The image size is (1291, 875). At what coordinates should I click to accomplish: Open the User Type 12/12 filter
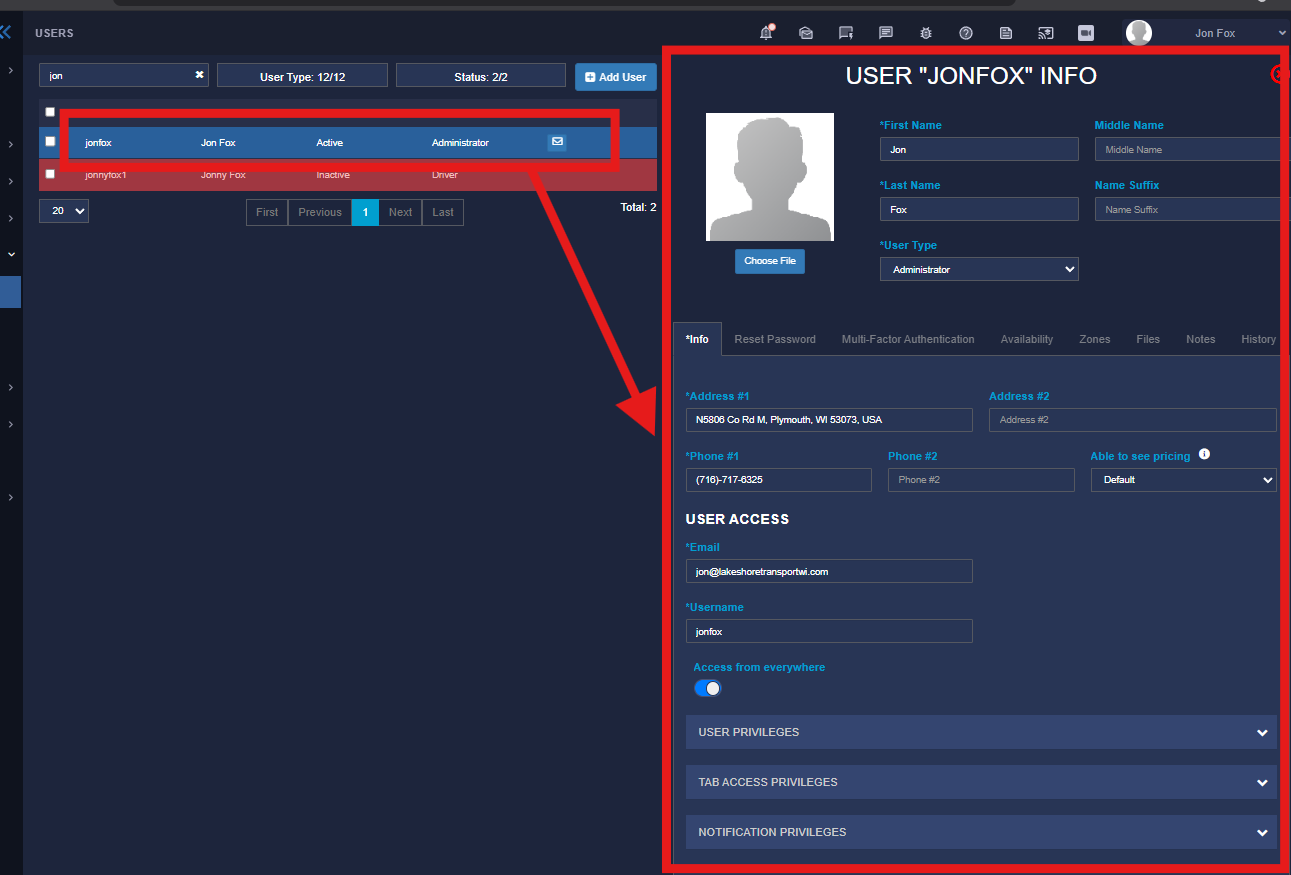click(302, 76)
